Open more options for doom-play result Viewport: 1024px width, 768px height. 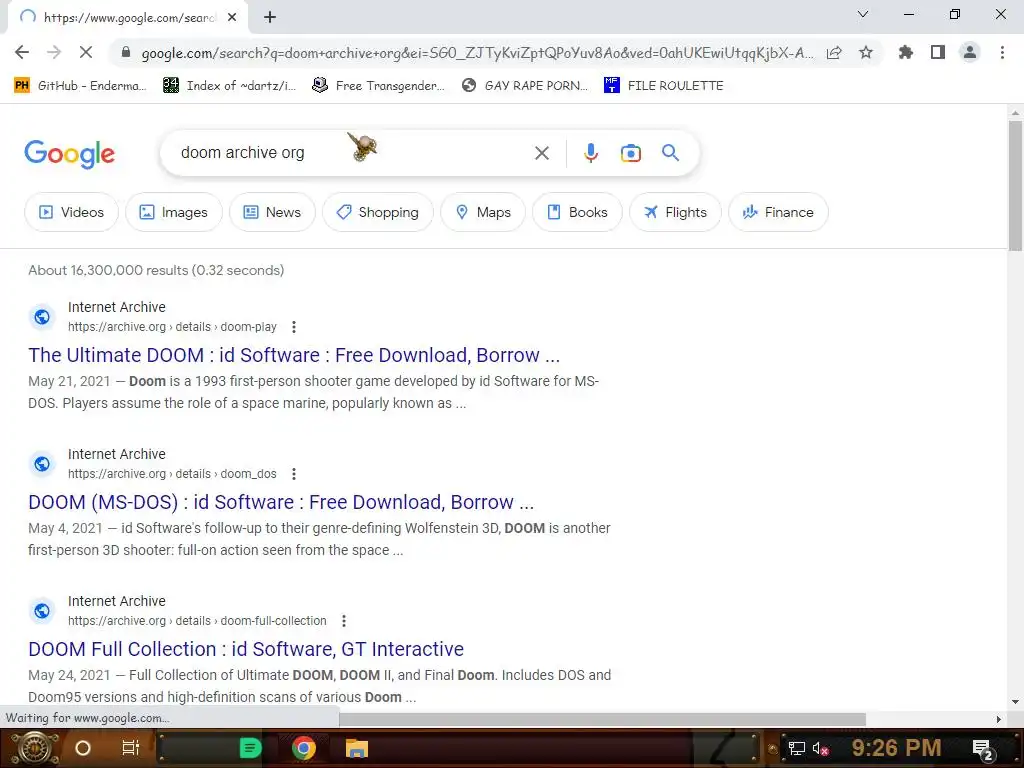(294, 327)
